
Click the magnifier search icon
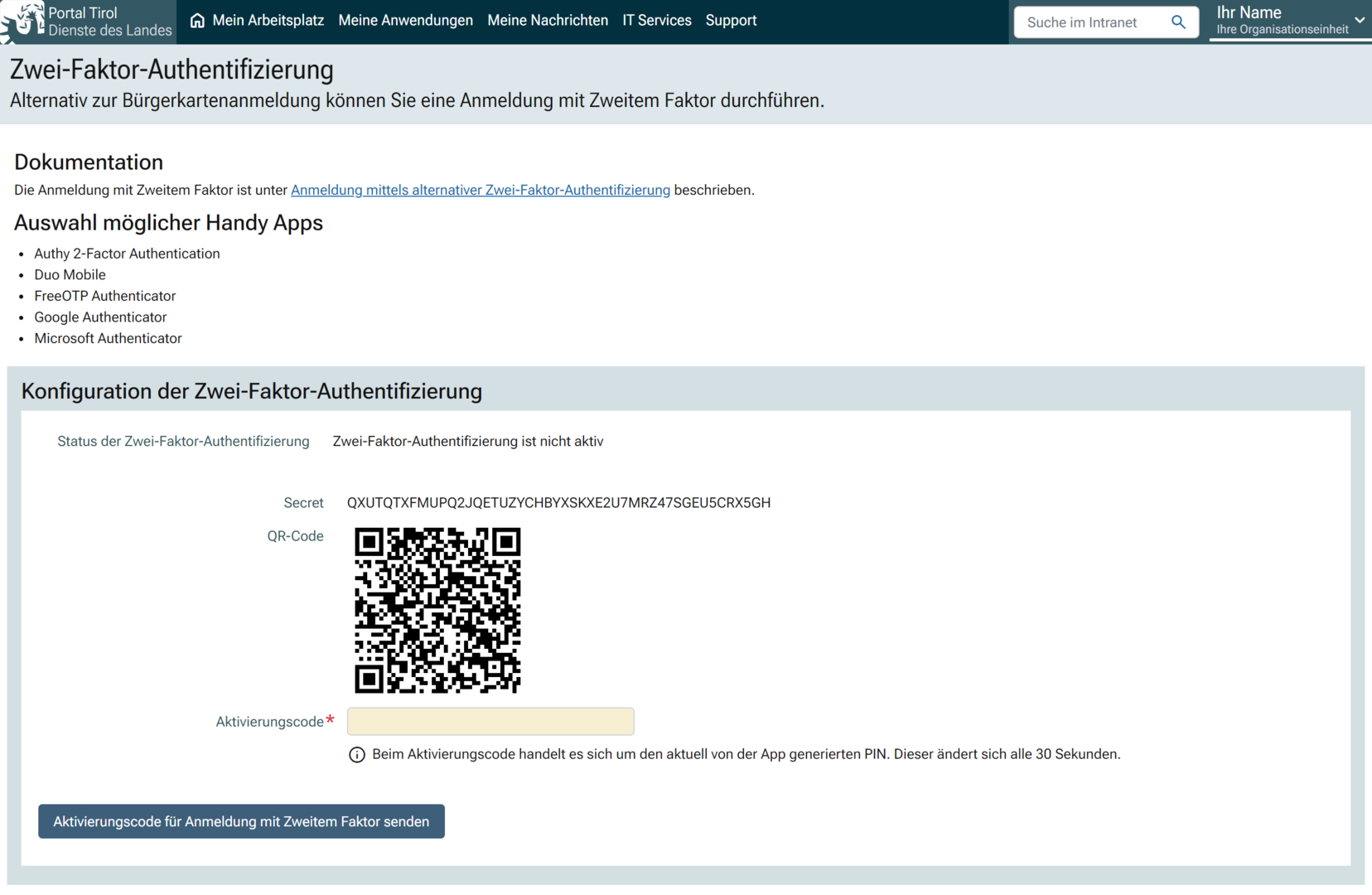1178,22
